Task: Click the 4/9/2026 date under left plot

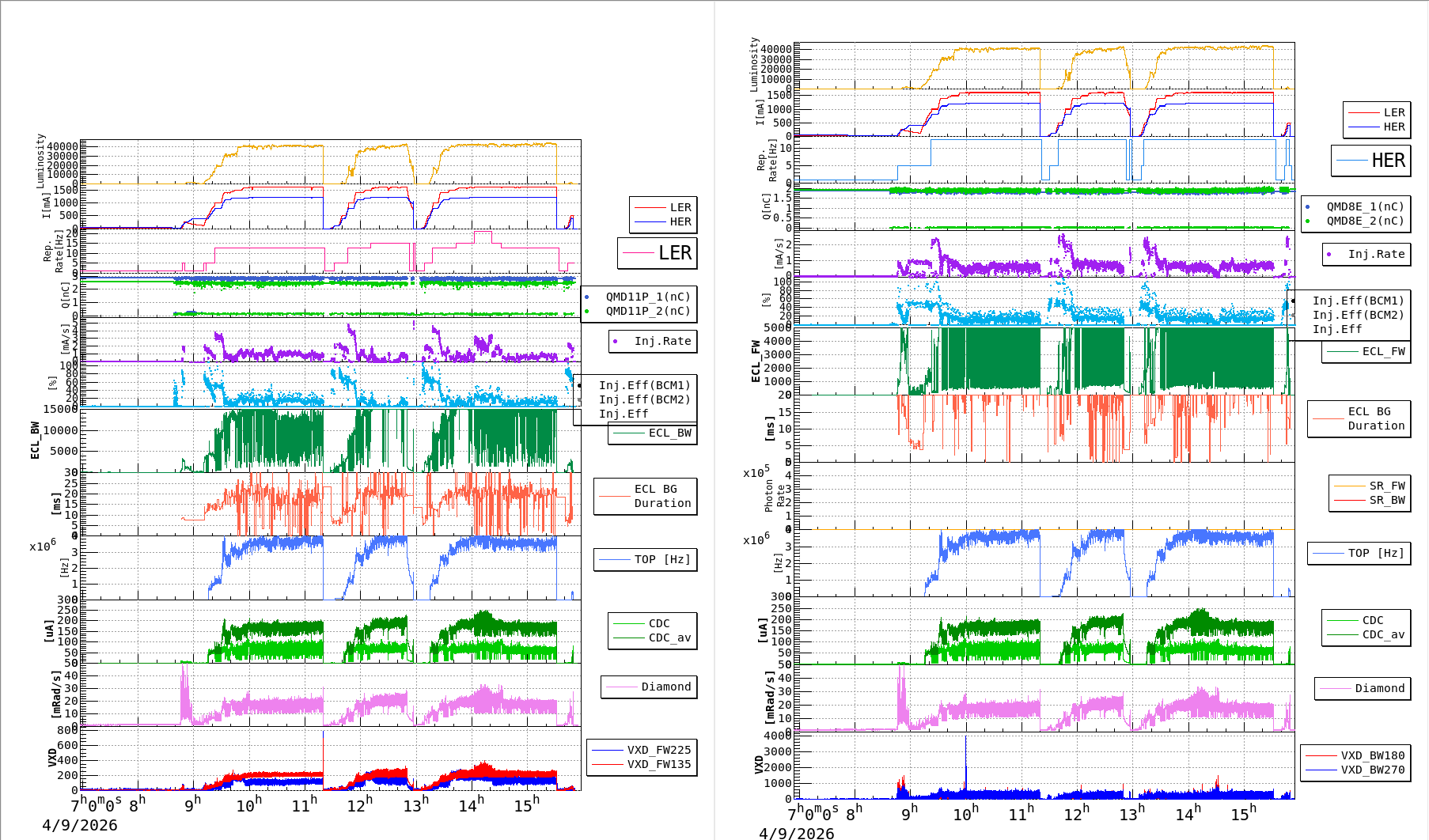Action: (79, 825)
